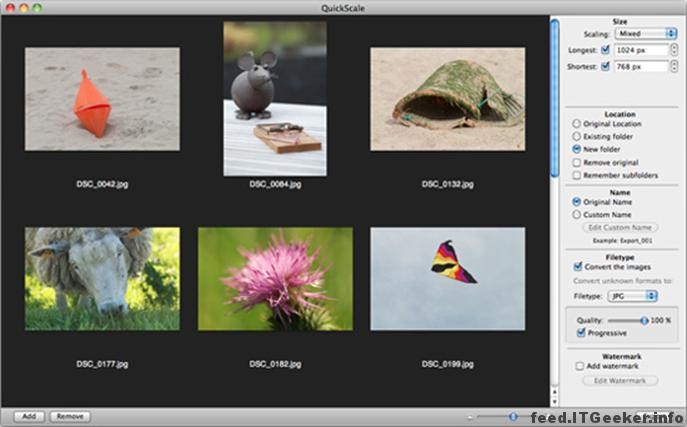This screenshot has height=427, width=687.
Task: Toggle the Longest dimension checkbox
Action: (606, 50)
